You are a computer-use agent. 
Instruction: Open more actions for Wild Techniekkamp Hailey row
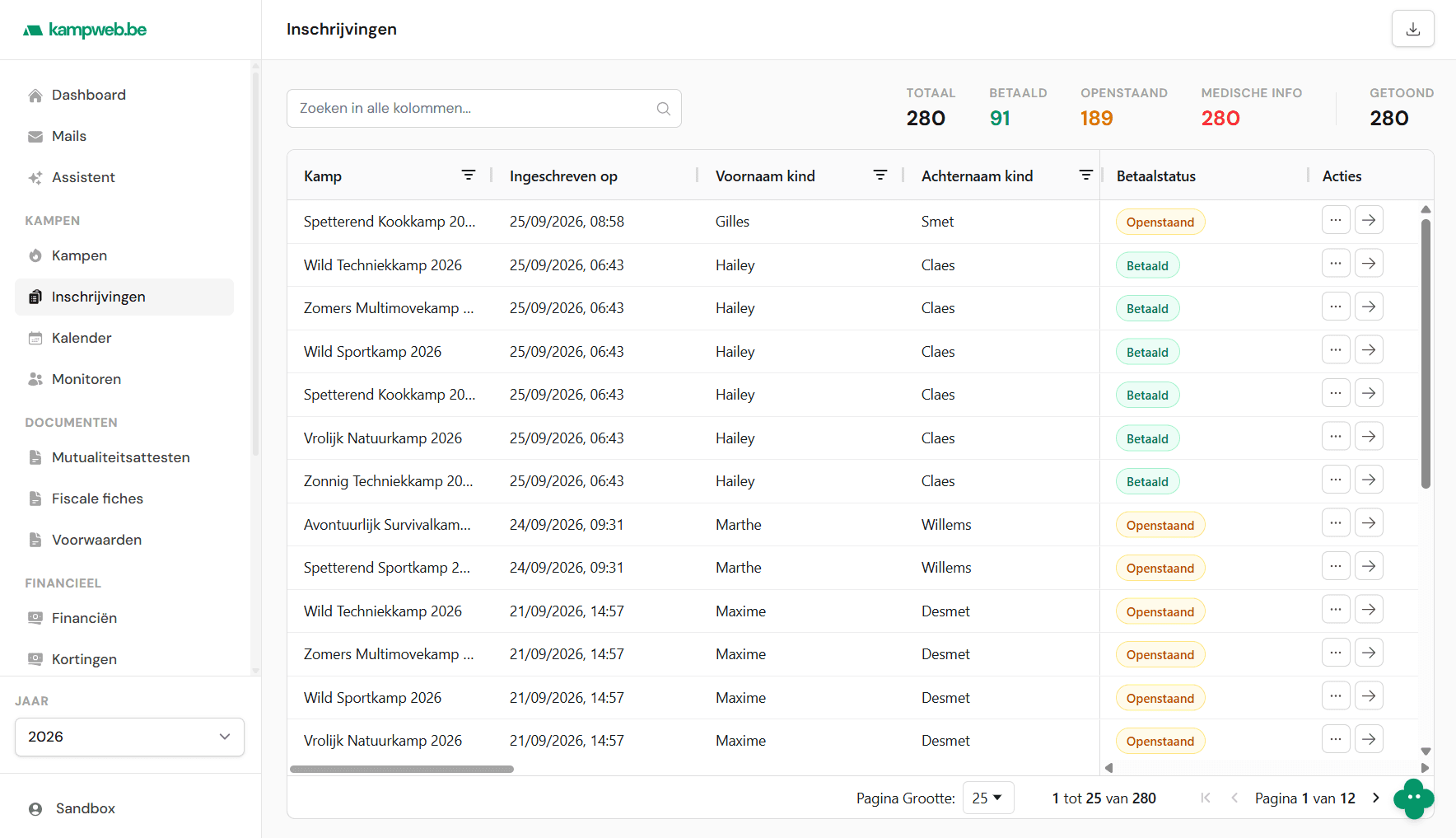click(x=1336, y=264)
